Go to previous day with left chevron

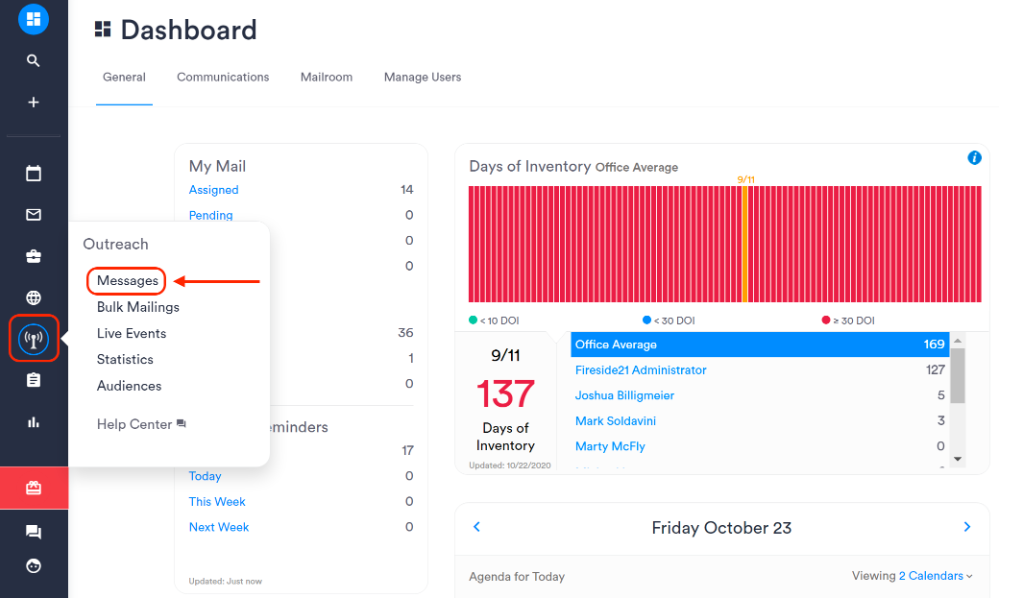[x=477, y=527]
